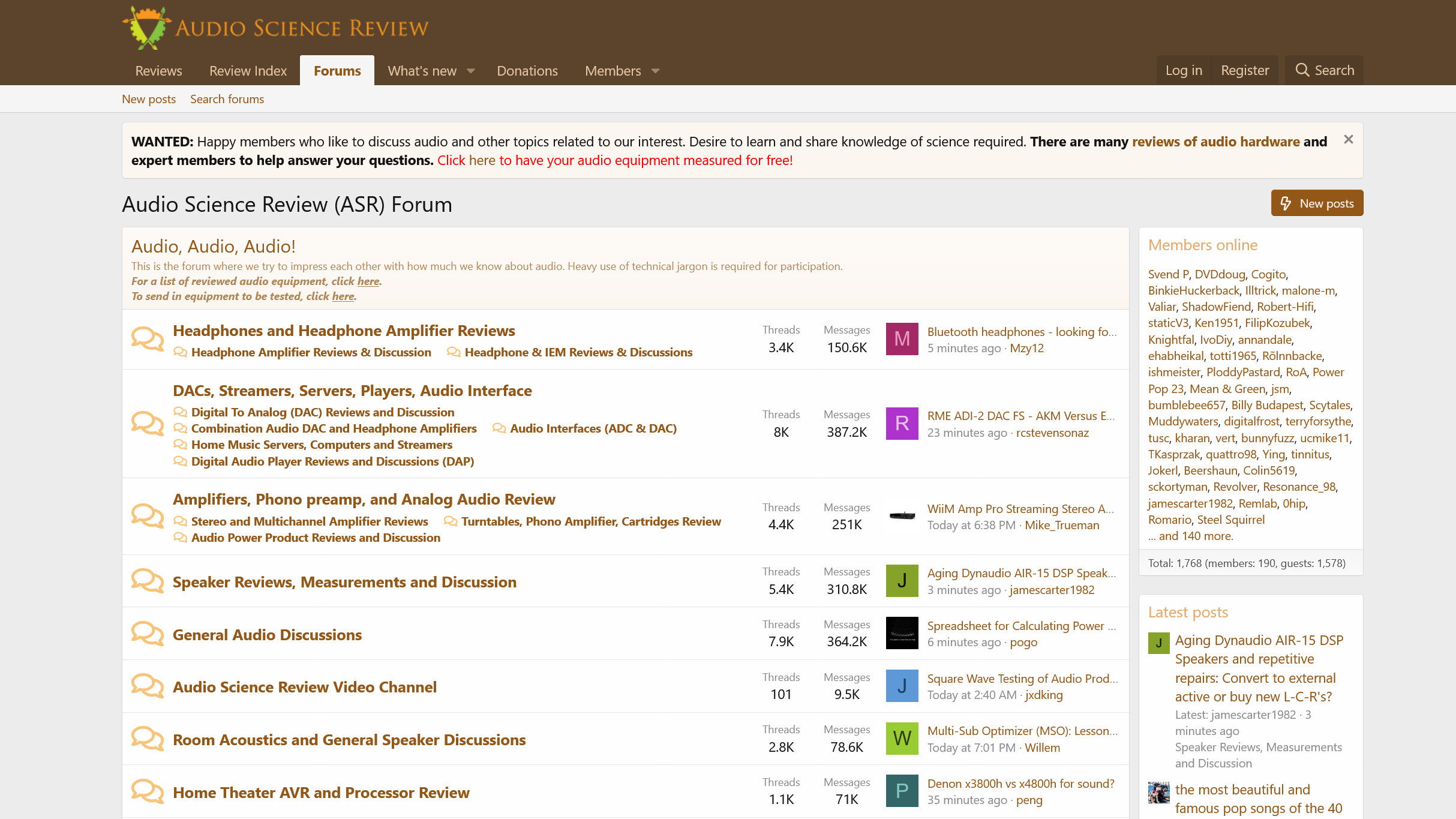Open the Review Index tab
The image size is (1456, 819).
[248, 71]
